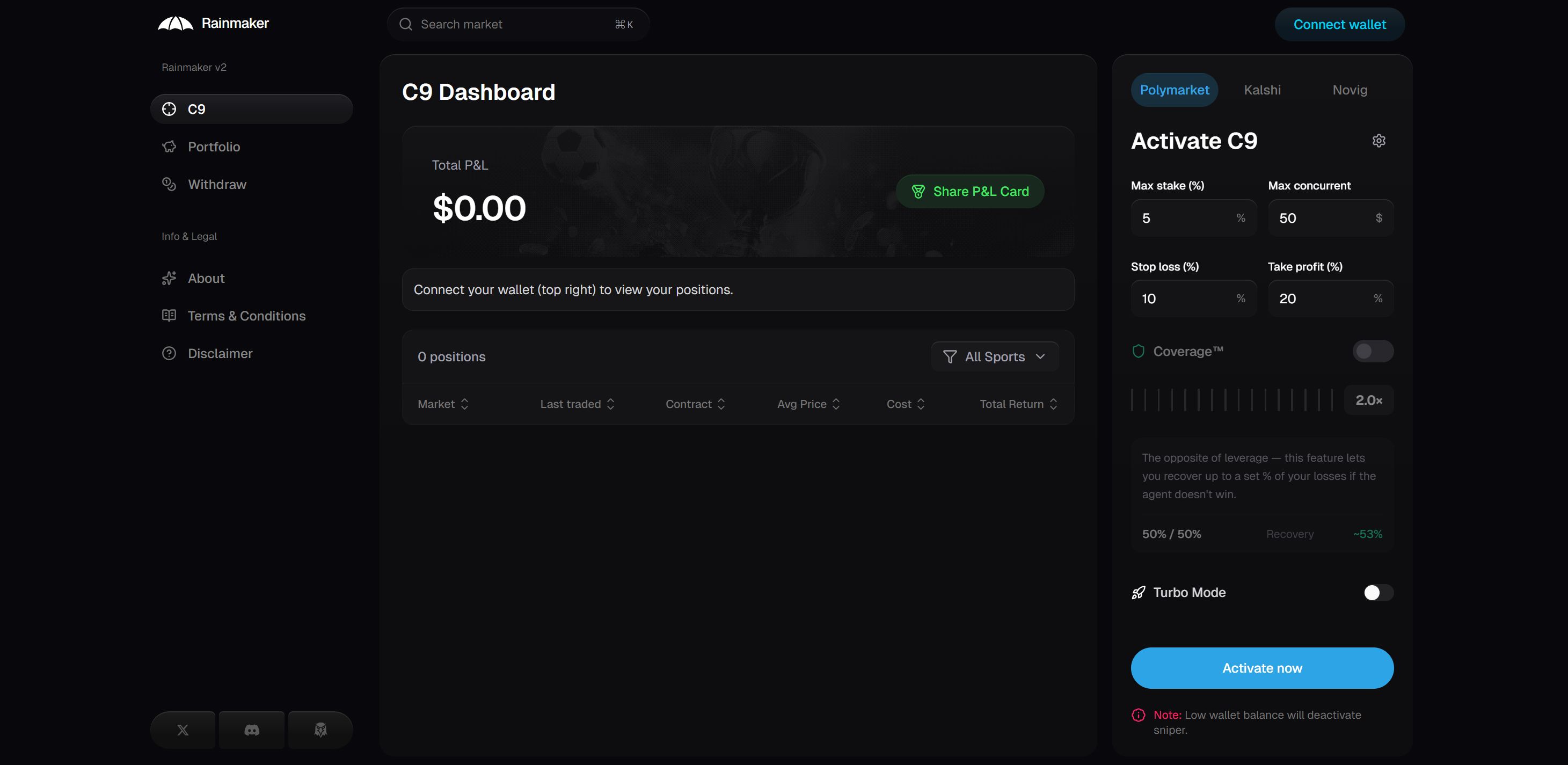The image size is (1568, 765).
Task: Sort positions by Market column
Action: 442,404
